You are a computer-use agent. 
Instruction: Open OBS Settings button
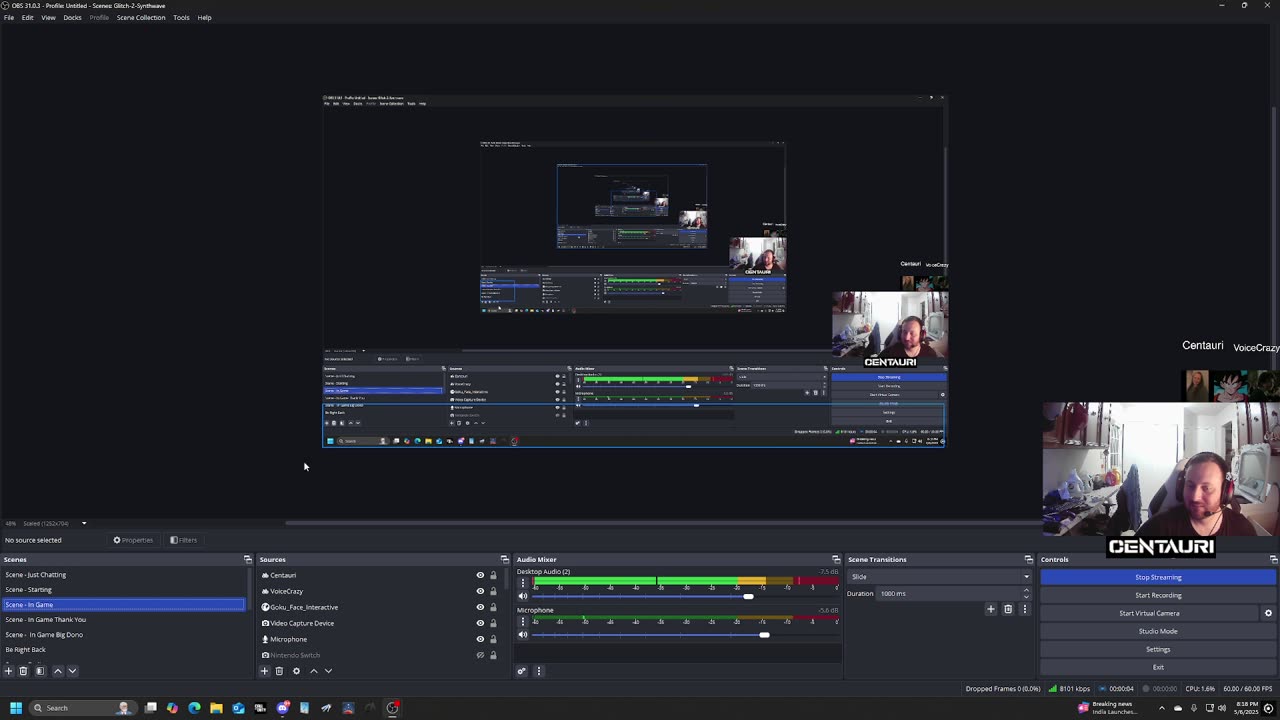point(1158,649)
